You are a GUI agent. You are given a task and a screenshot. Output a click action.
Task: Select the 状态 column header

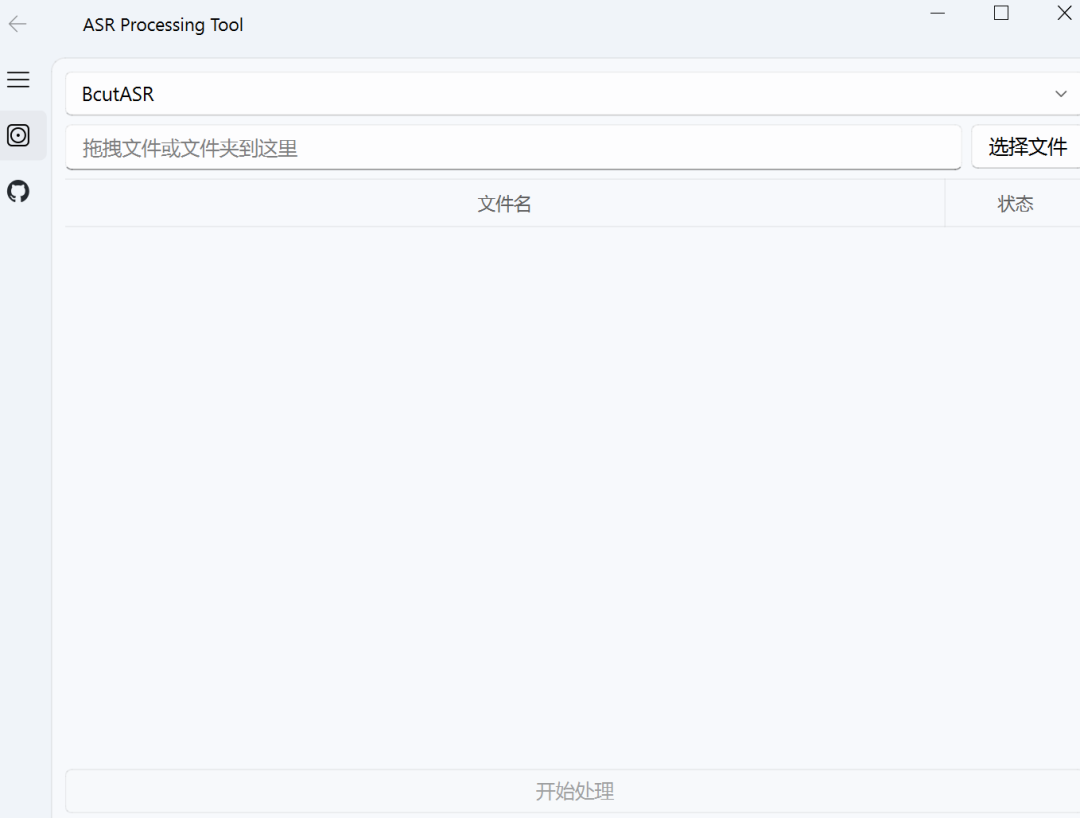[1016, 203]
